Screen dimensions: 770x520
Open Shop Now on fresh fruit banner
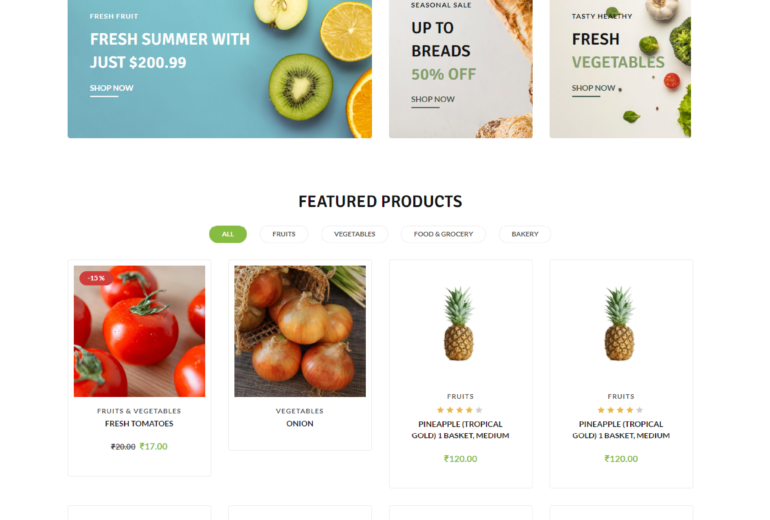point(111,88)
